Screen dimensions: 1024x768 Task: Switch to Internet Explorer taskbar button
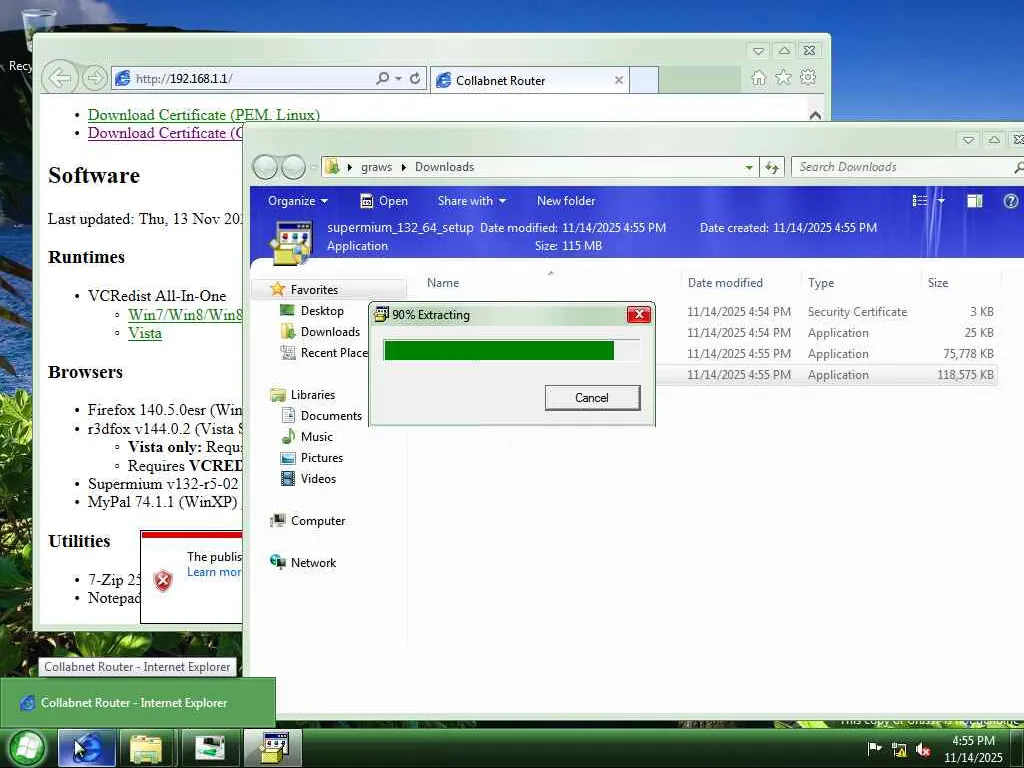pyautogui.click(x=88, y=748)
